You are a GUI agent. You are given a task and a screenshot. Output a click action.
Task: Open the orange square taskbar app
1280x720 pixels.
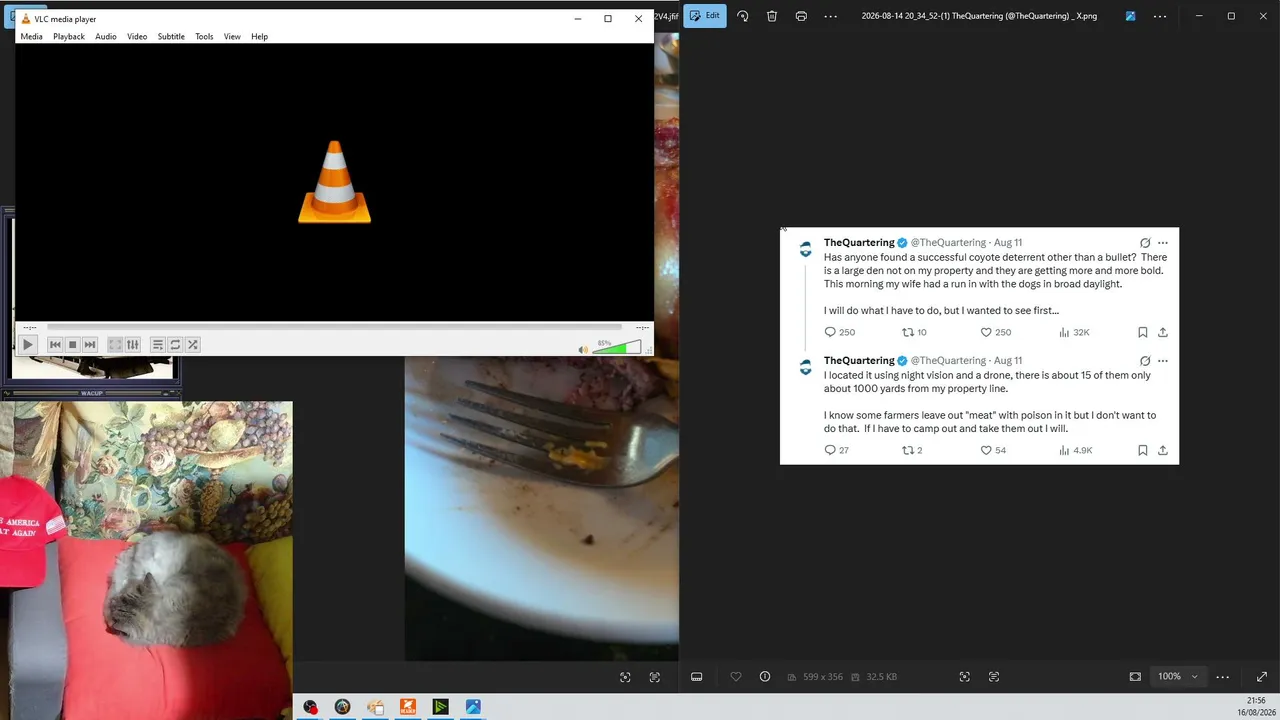(408, 707)
